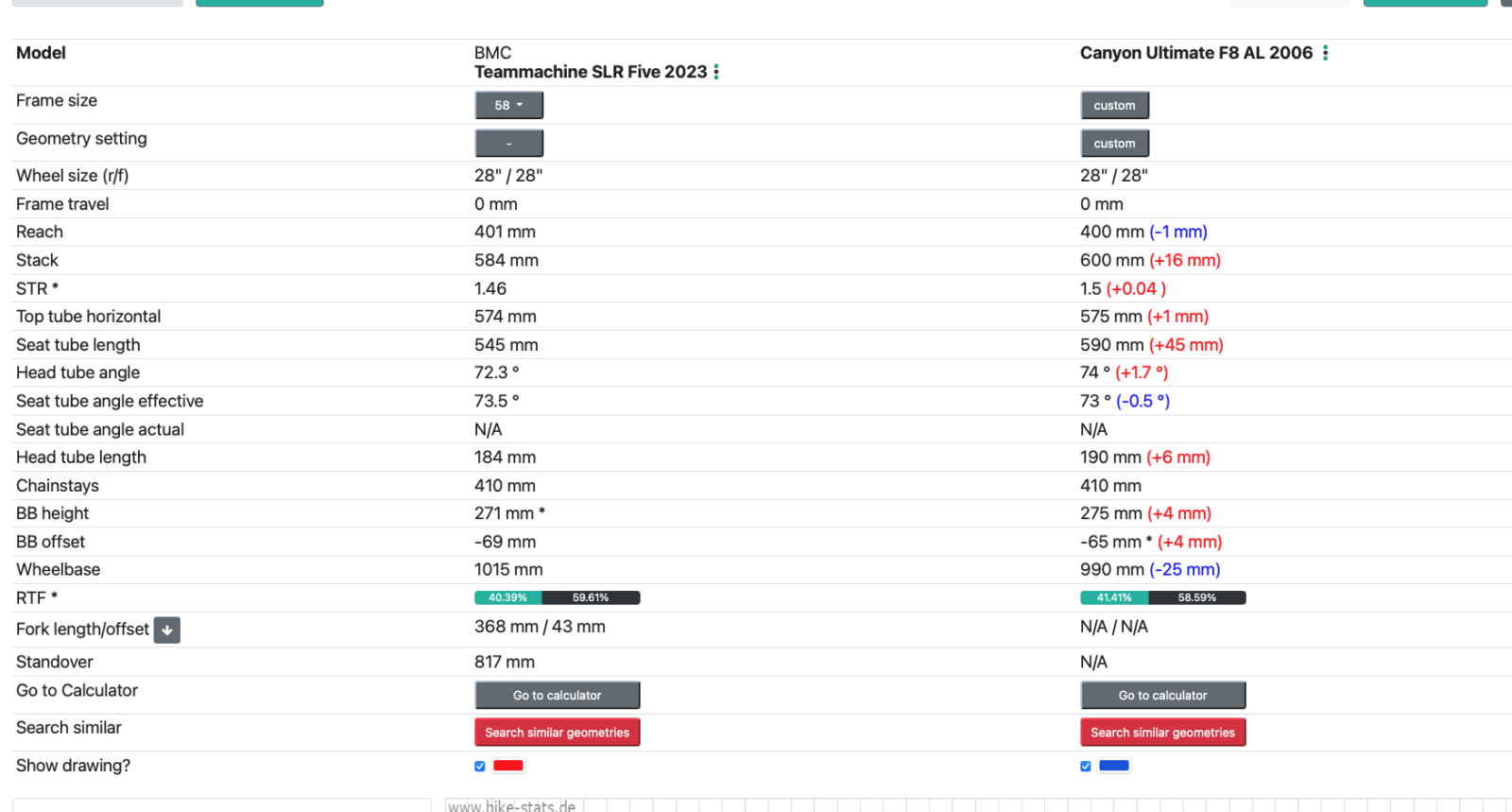Click Canyon frame size custom button

coord(1114,105)
